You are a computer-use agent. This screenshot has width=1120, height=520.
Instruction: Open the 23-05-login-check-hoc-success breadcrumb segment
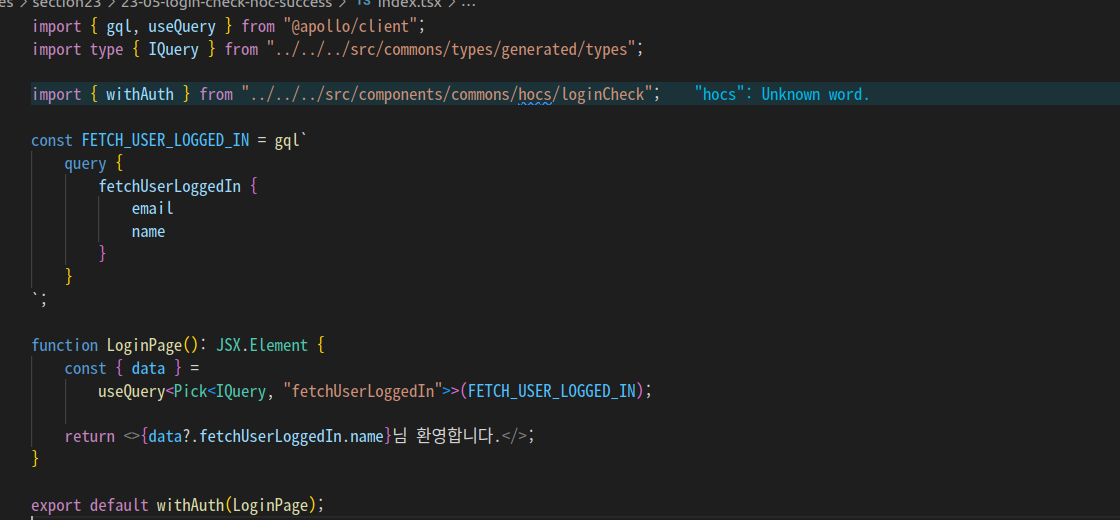(x=226, y=3)
